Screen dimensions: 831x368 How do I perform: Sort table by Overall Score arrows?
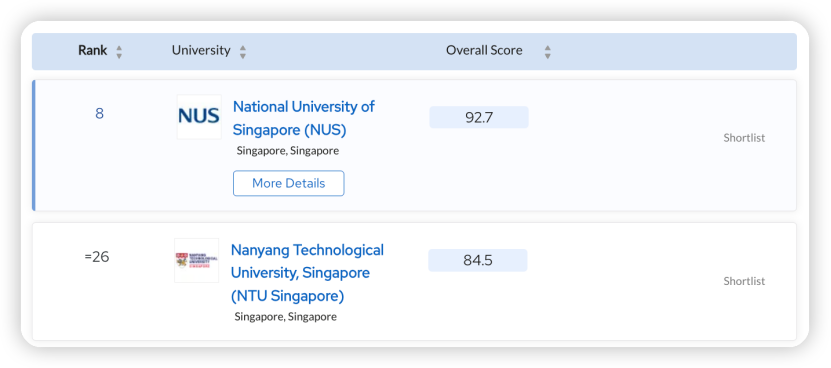click(547, 52)
